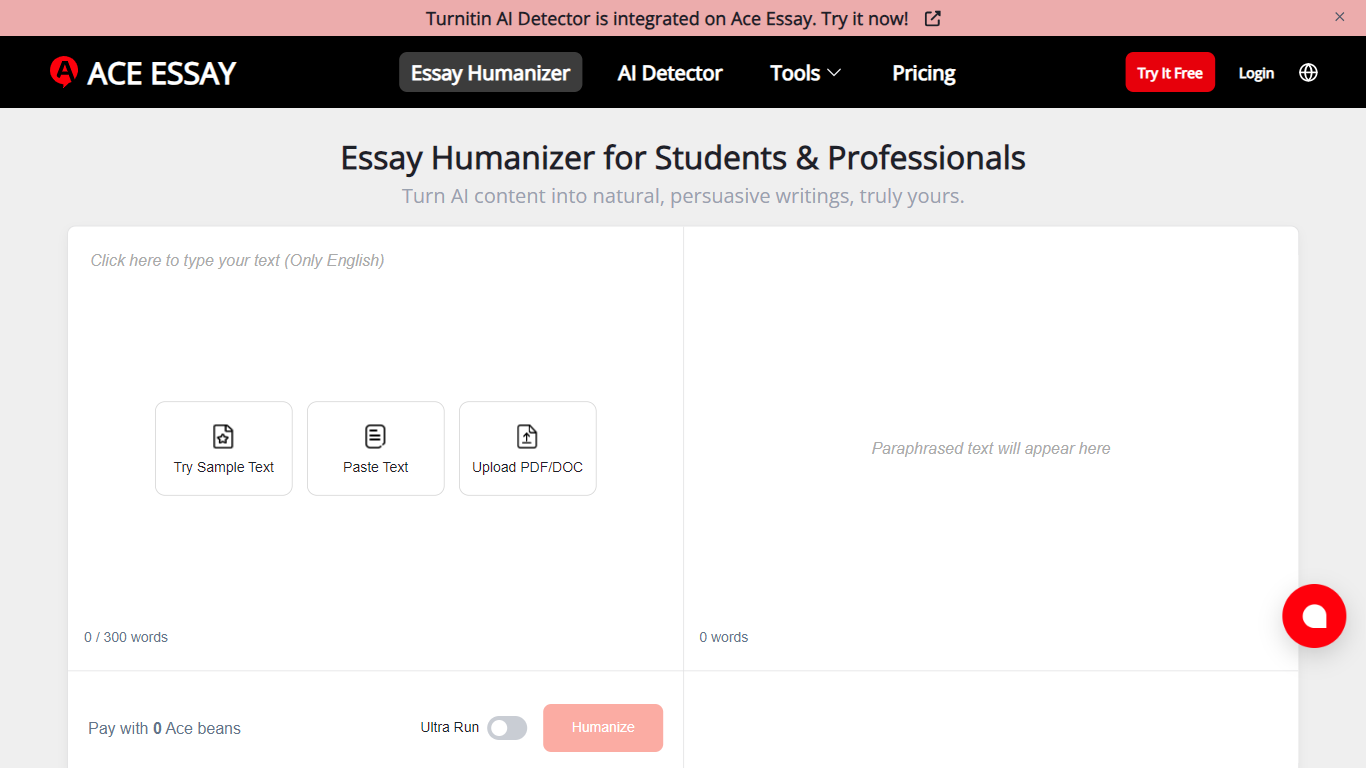
Task: Open the red chat bubble widget
Action: tap(1314, 616)
